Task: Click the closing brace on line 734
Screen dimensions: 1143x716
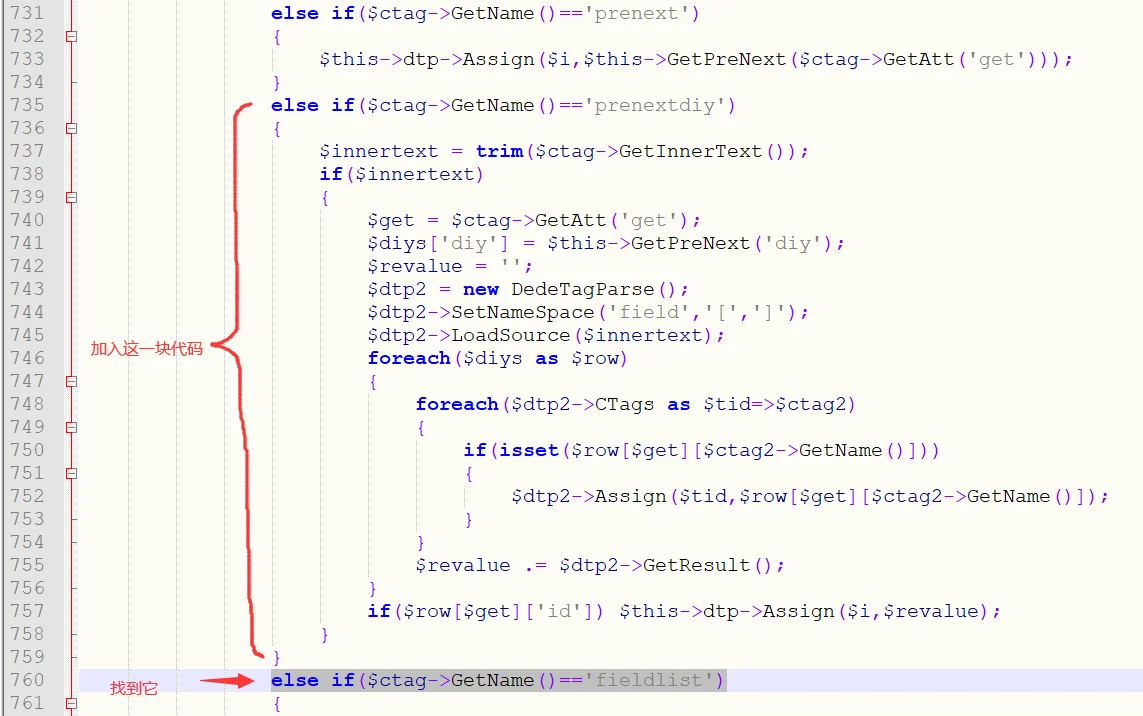Action: tap(276, 82)
